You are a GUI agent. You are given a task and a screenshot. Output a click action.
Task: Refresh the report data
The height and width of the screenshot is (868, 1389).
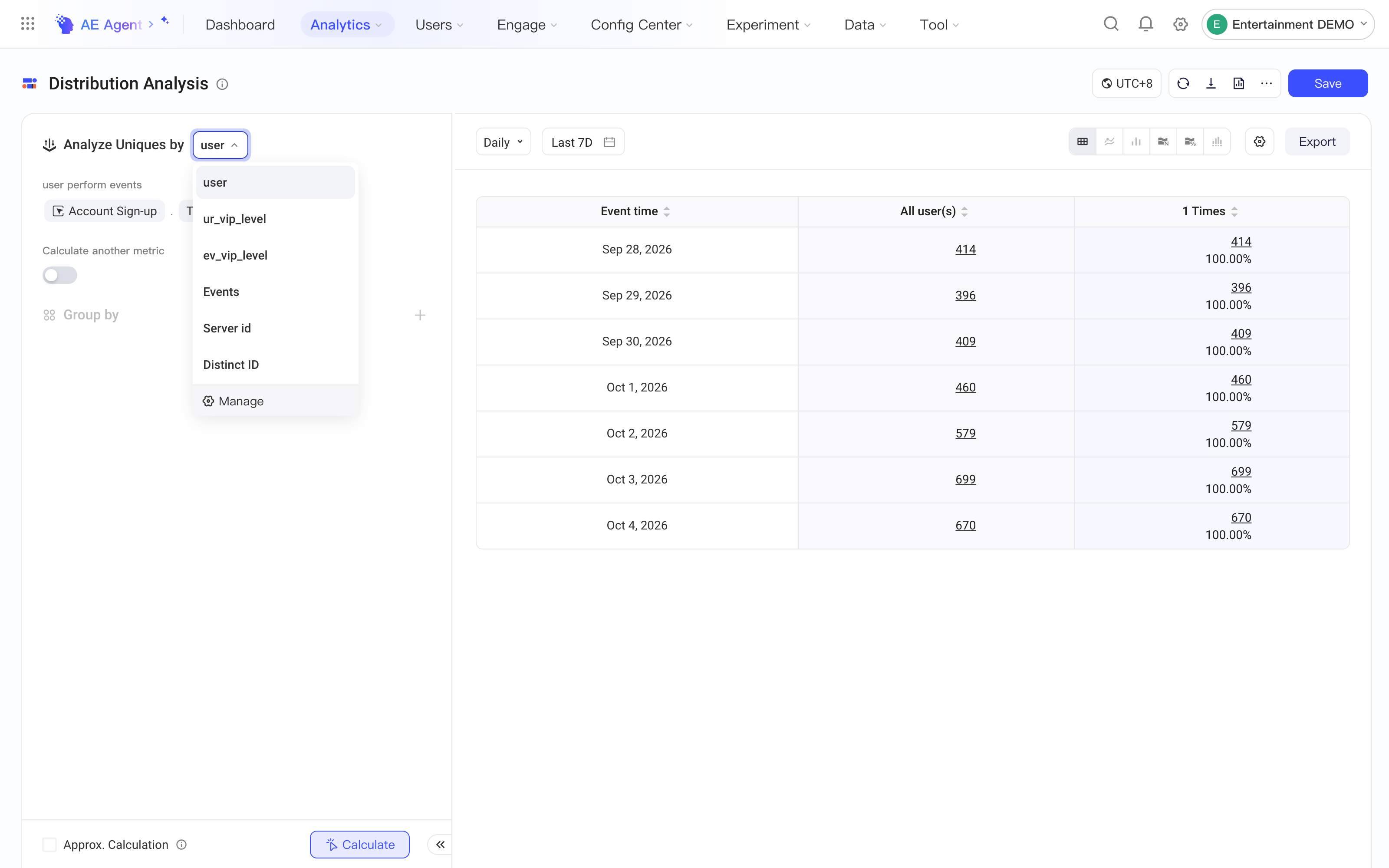pyautogui.click(x=1183, y=84)
